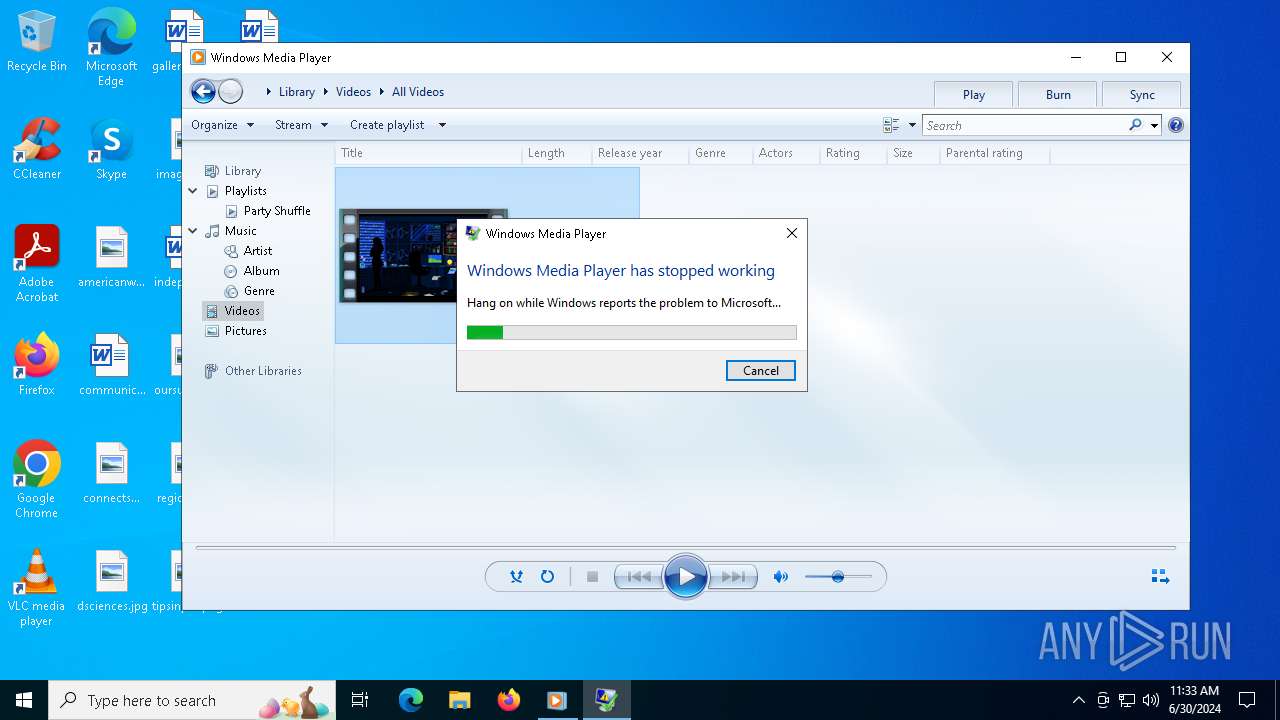This screenshot has height=720, width=1280.
Task: Sort by the Size column header
Action: [913, 153]
